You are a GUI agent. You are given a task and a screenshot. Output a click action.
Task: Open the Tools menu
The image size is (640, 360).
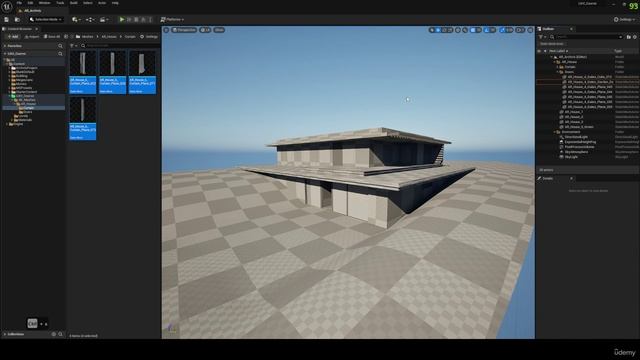tap(60, 3)
